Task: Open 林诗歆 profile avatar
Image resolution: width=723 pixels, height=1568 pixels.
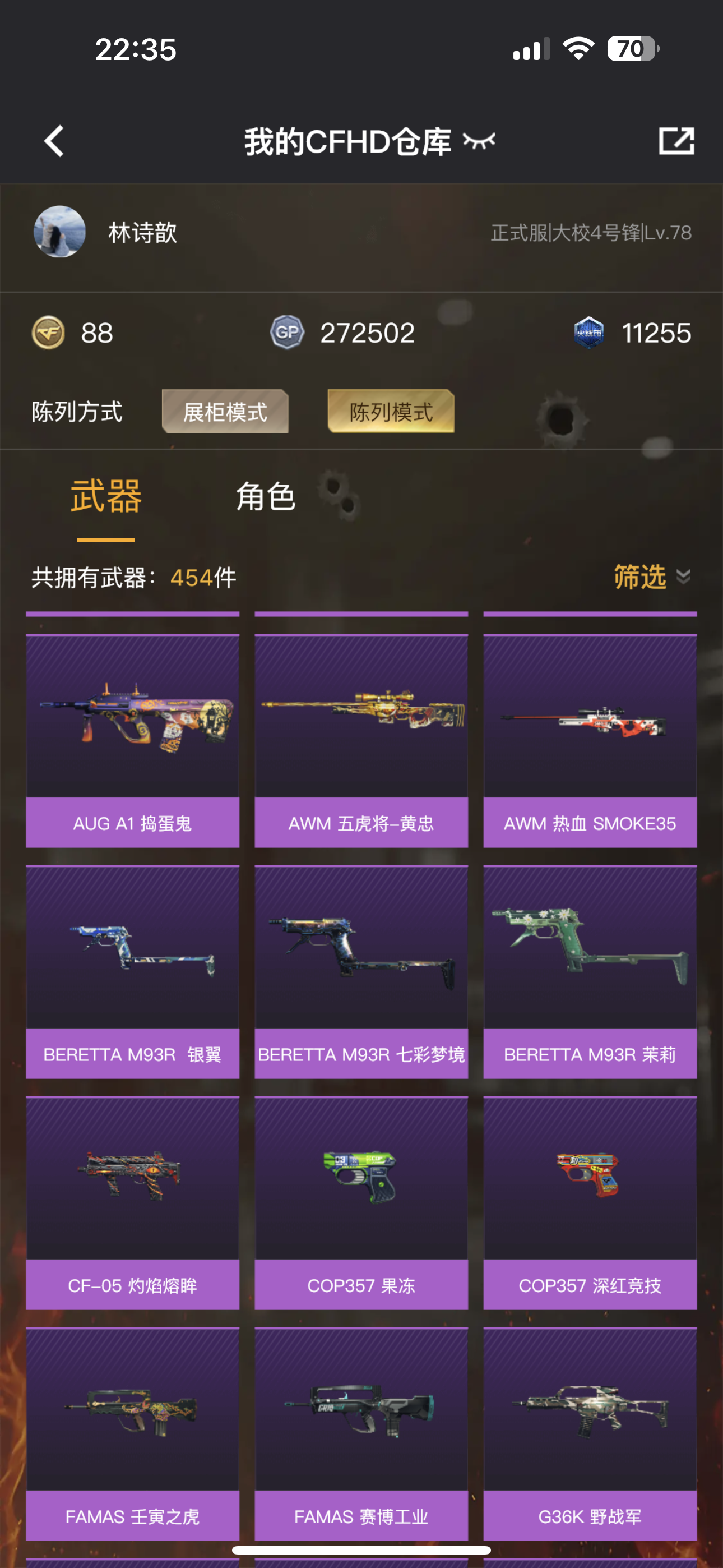Action: (59, 232)
